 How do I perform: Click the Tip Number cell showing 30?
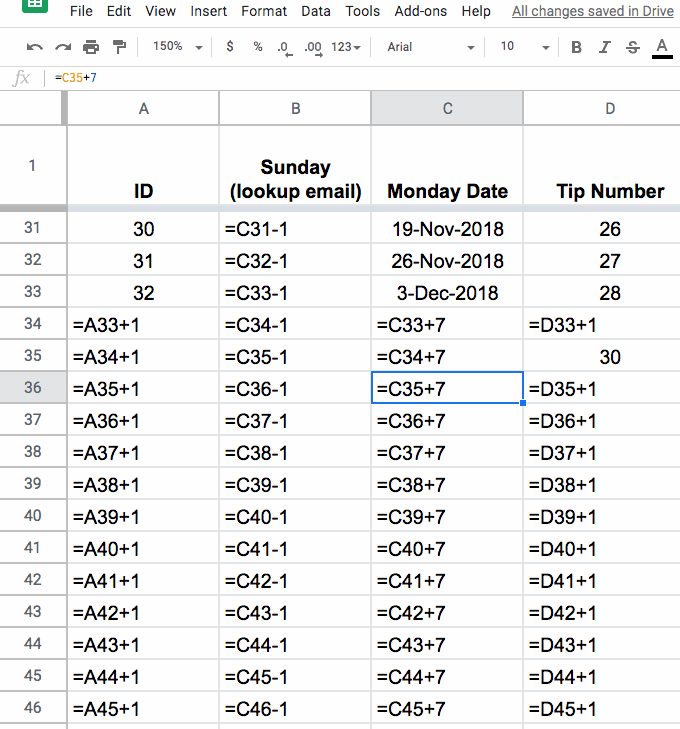coord(602,357)
